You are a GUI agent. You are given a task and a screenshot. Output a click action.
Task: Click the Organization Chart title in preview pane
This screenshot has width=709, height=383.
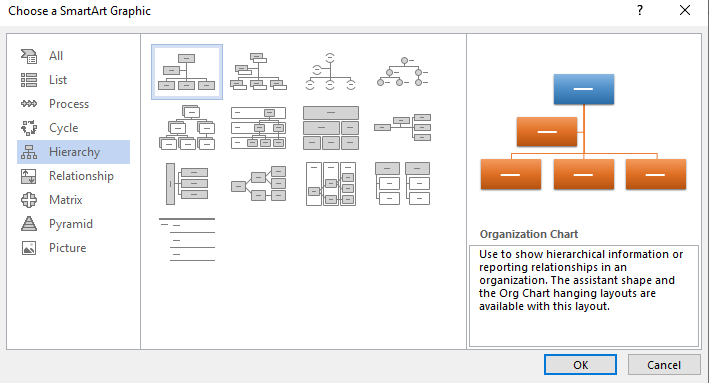tap(529, 234)
